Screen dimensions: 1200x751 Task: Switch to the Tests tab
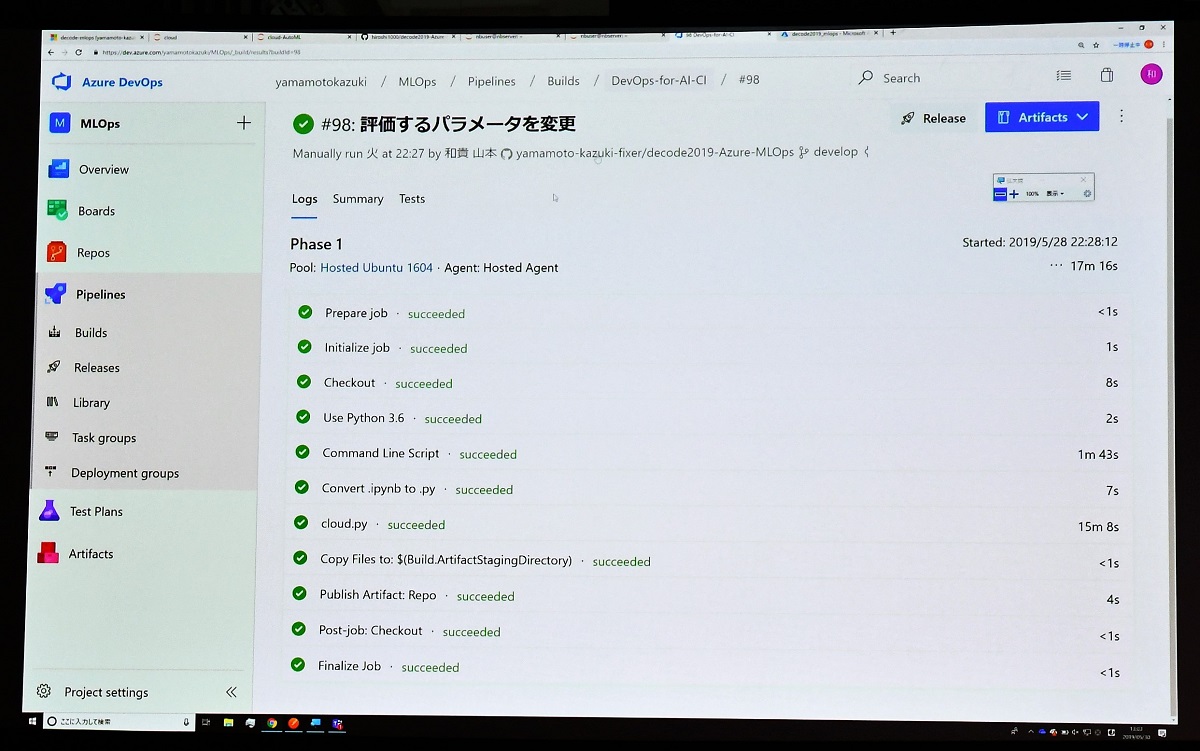(412, 199)
